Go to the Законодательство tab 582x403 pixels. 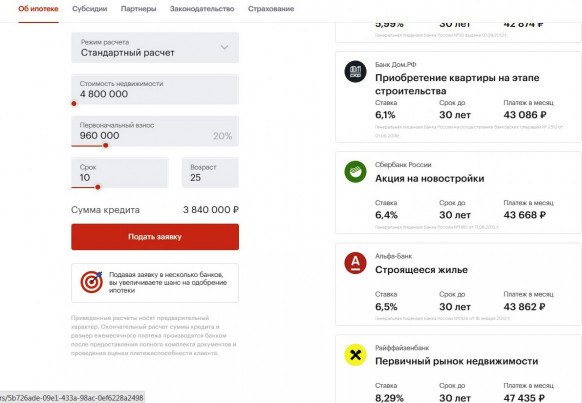[202, 9]
